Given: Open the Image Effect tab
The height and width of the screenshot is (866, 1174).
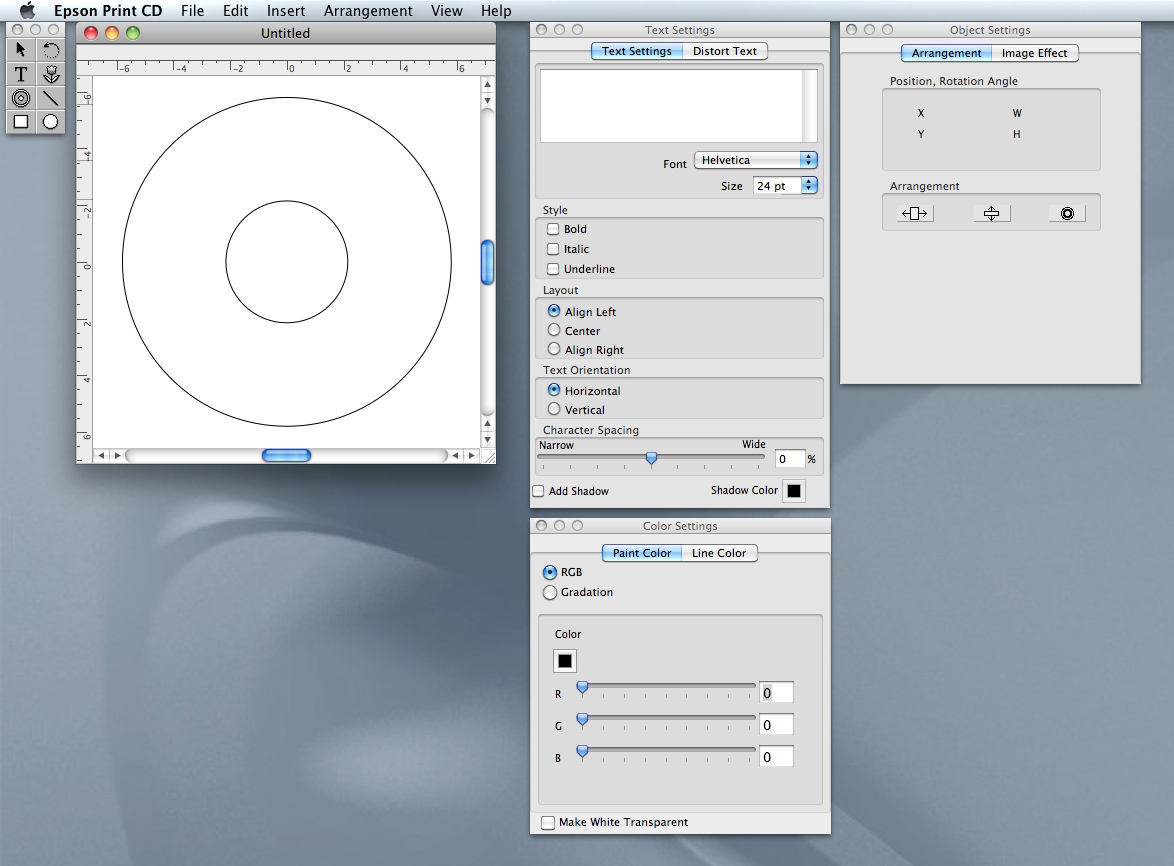Looking at the screenshot, I should point(1034,53).
